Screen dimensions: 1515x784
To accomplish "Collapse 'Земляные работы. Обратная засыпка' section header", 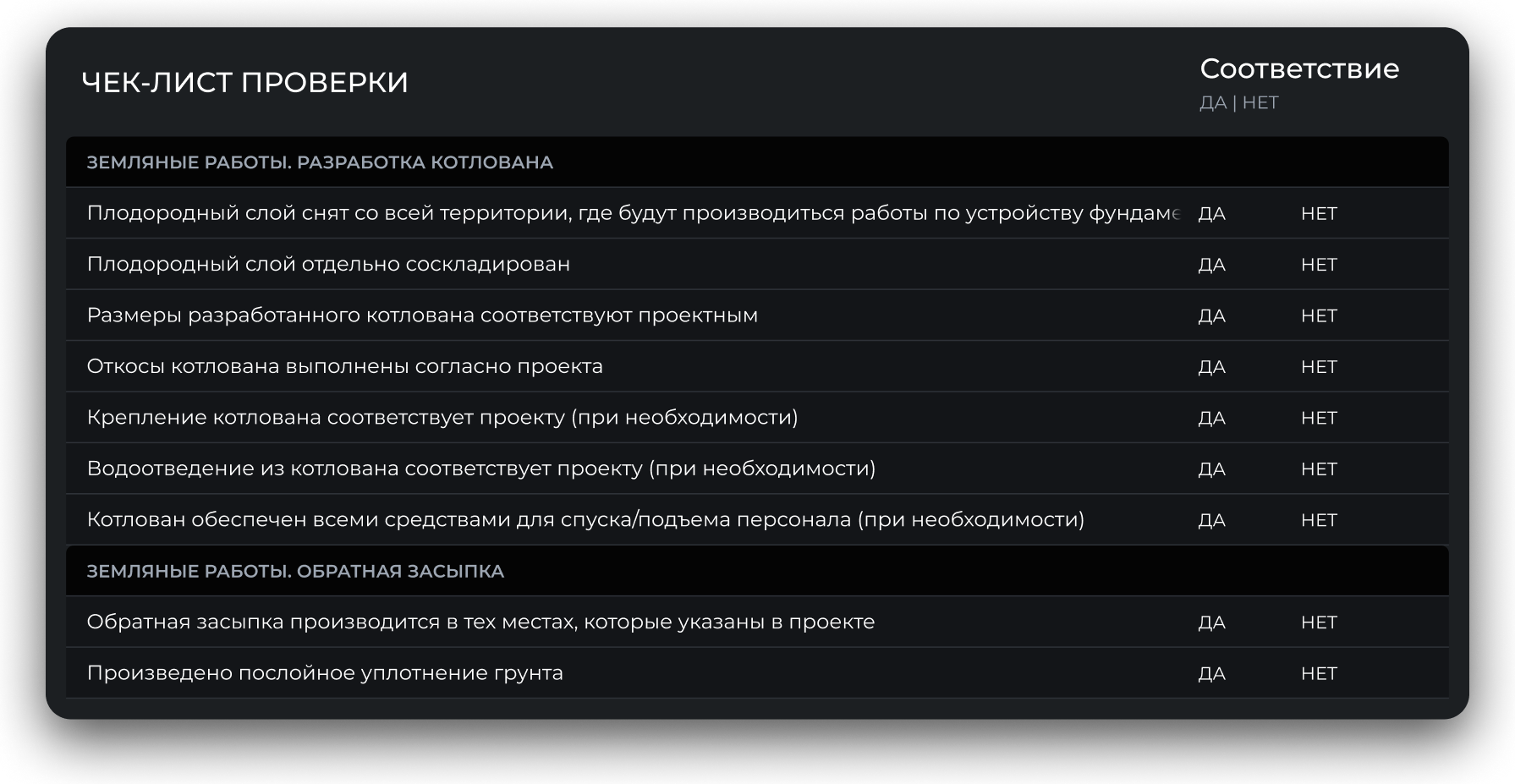I will (x=295, y=572).
